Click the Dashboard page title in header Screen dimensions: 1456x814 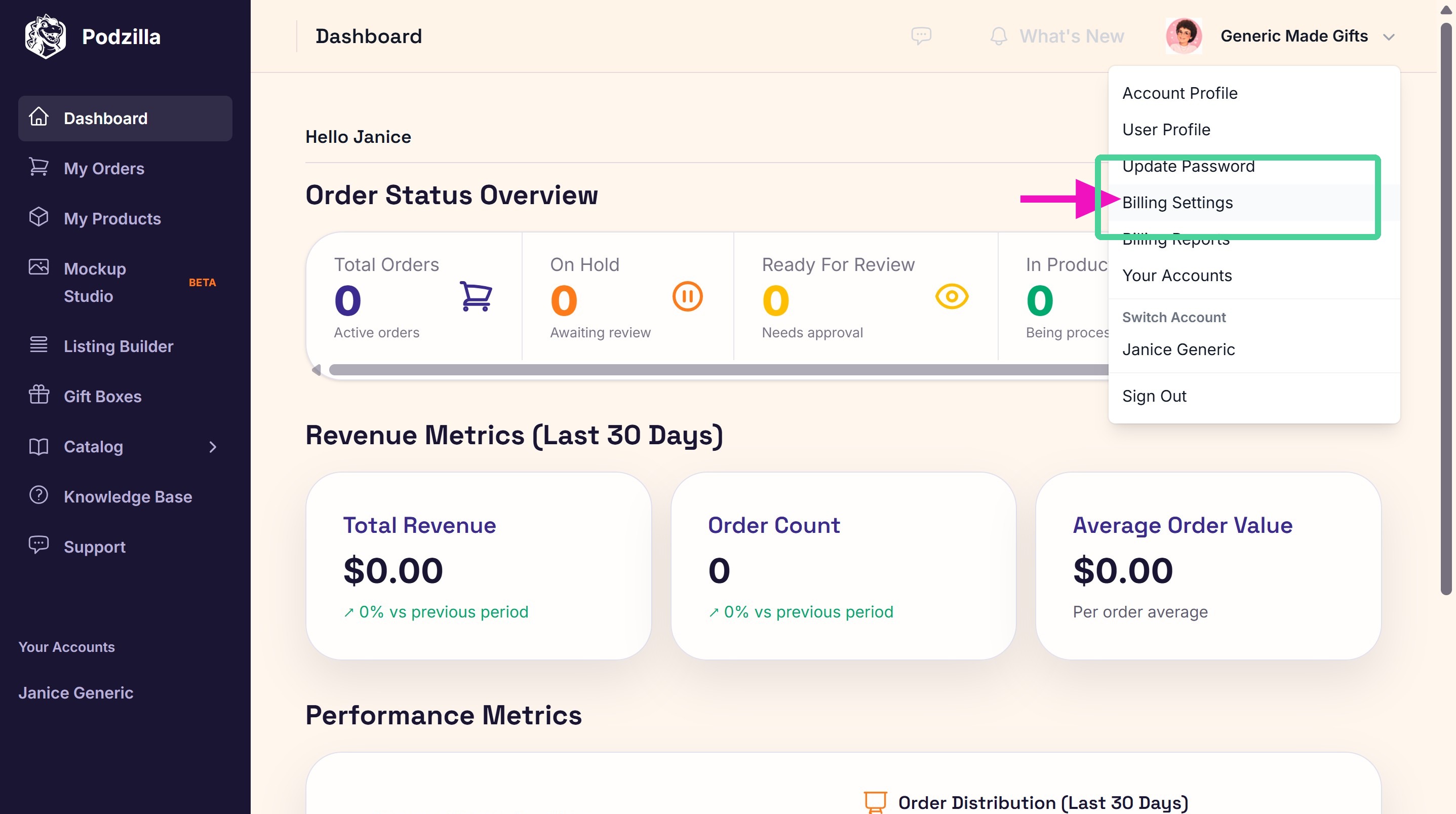point(369,36)
